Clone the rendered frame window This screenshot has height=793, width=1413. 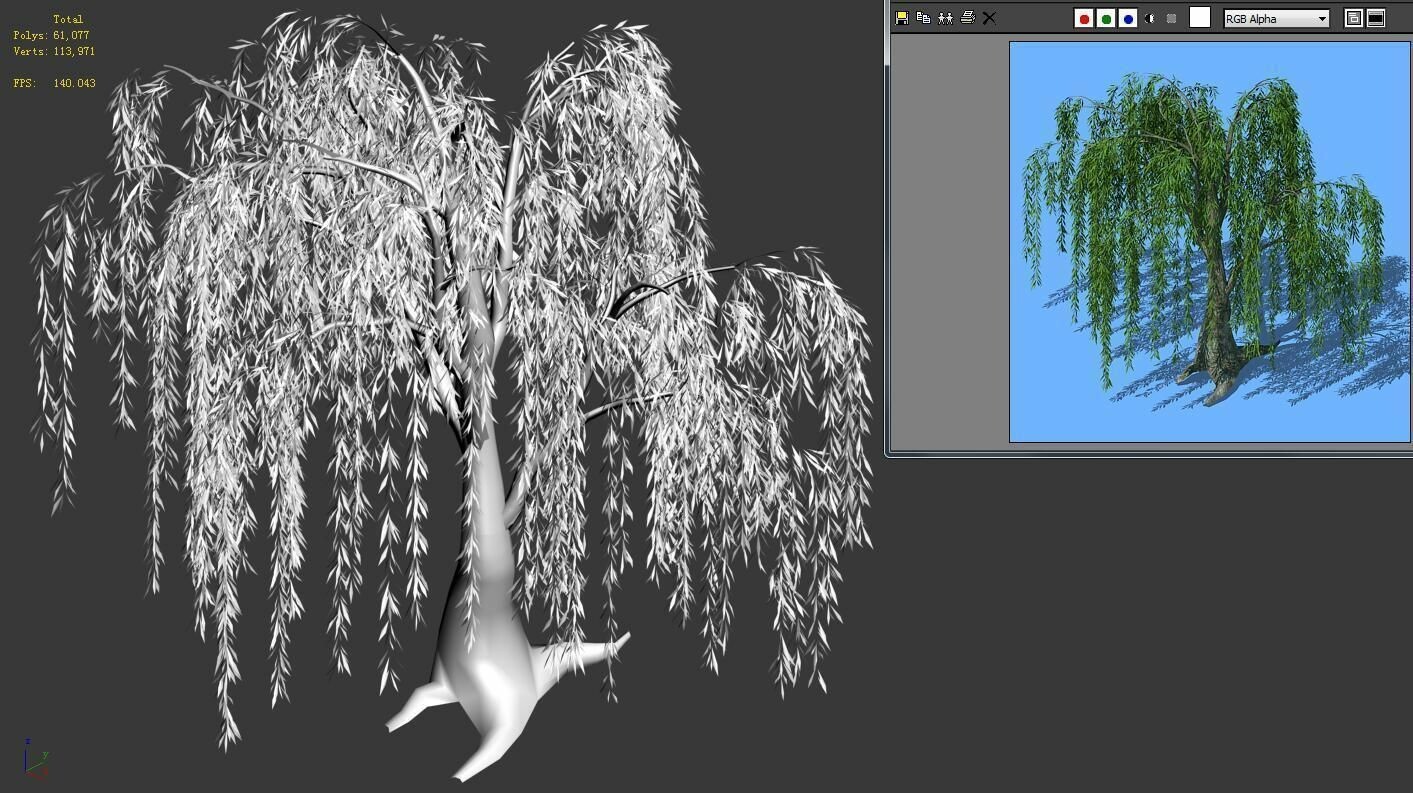point(945,17)
